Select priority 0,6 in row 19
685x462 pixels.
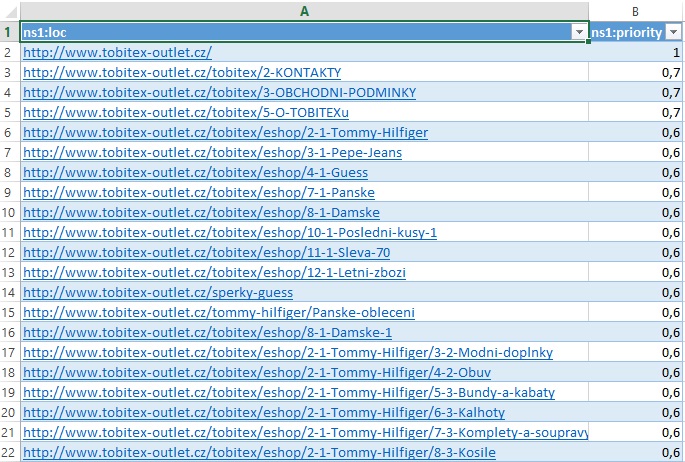636,393
